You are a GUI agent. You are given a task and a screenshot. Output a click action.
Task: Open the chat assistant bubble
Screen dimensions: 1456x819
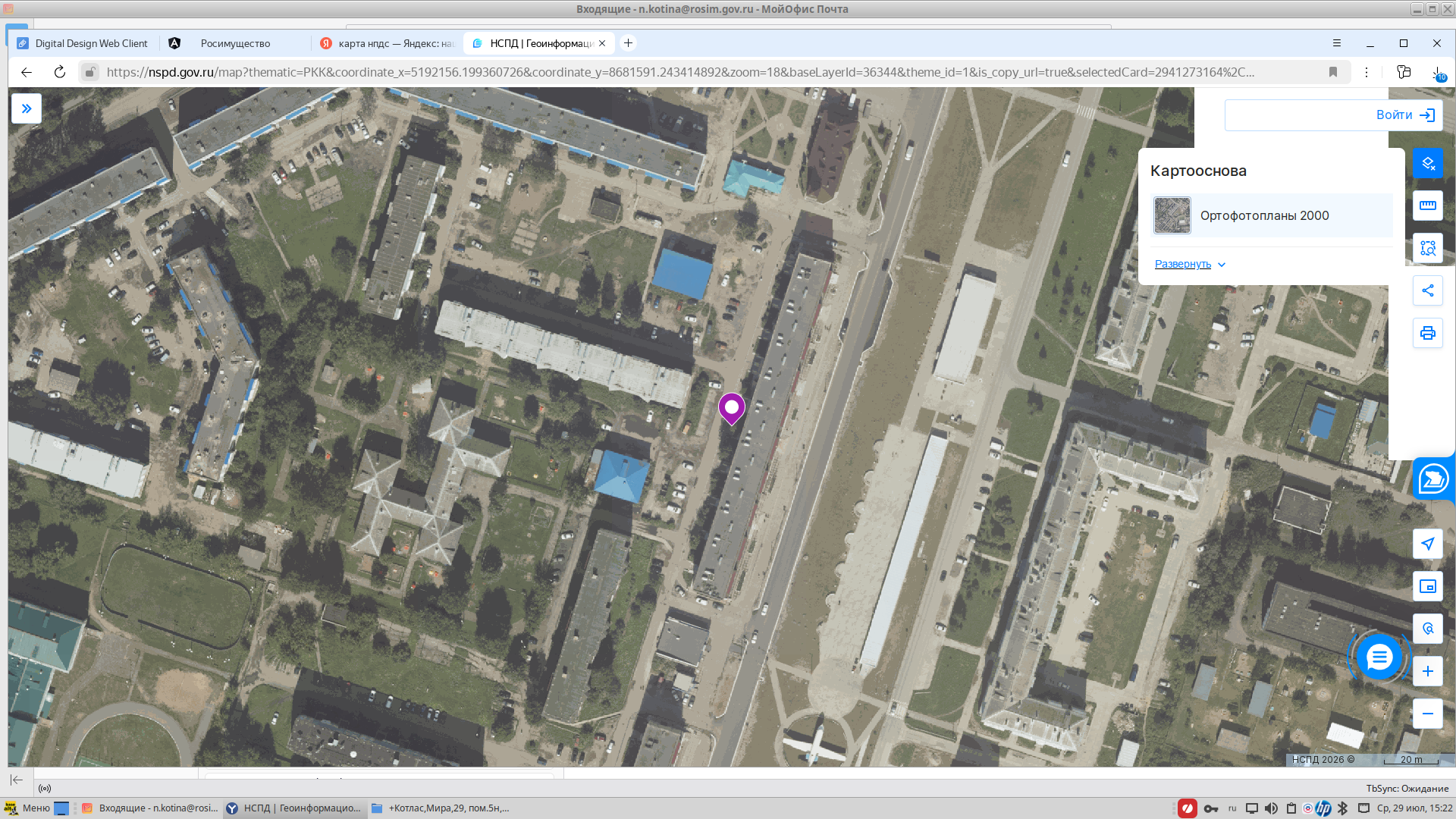1379,657
